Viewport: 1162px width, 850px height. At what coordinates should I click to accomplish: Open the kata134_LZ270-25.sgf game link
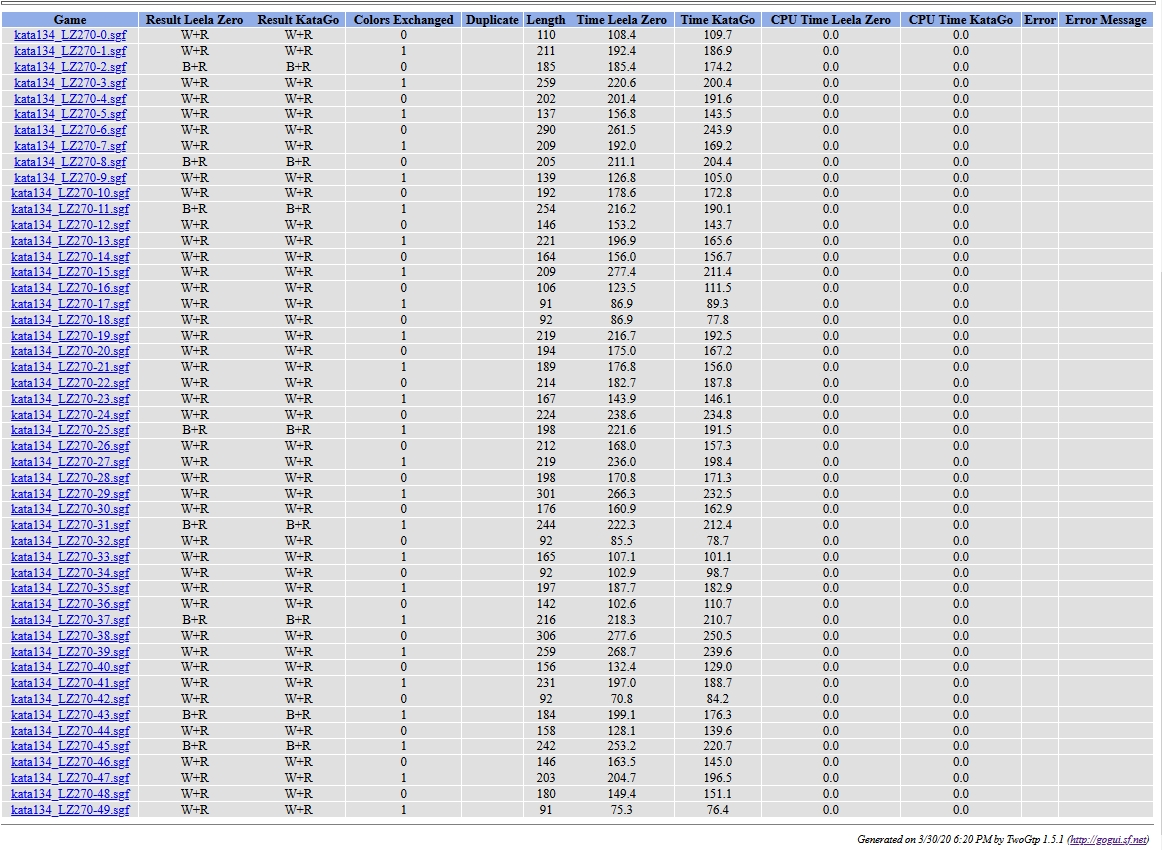coord(70,430)
